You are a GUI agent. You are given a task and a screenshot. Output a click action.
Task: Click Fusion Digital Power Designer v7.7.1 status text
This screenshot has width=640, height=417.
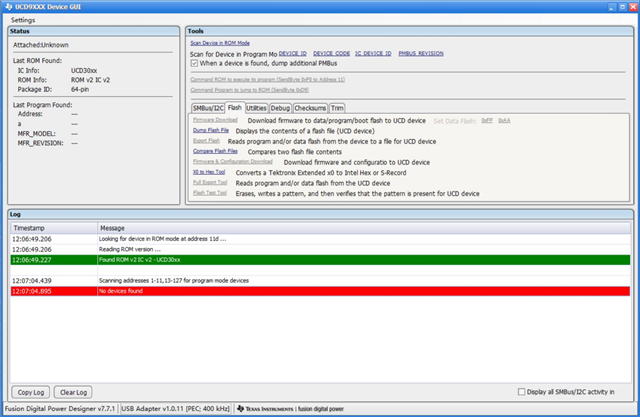tap(60, 408)
